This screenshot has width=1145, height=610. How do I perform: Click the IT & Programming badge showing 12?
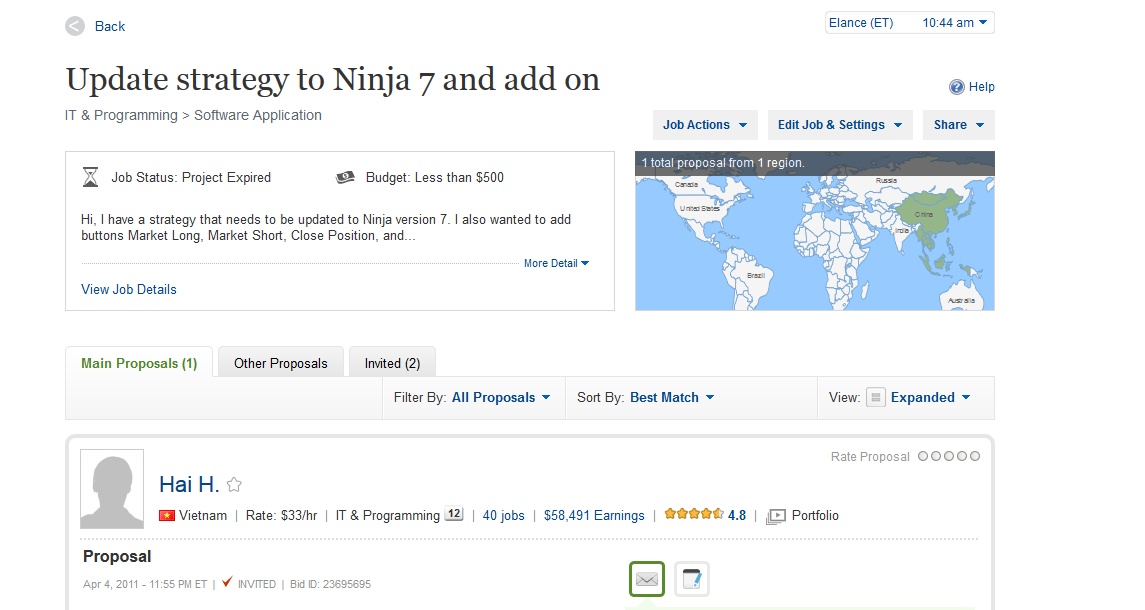[x=453, y=514]
